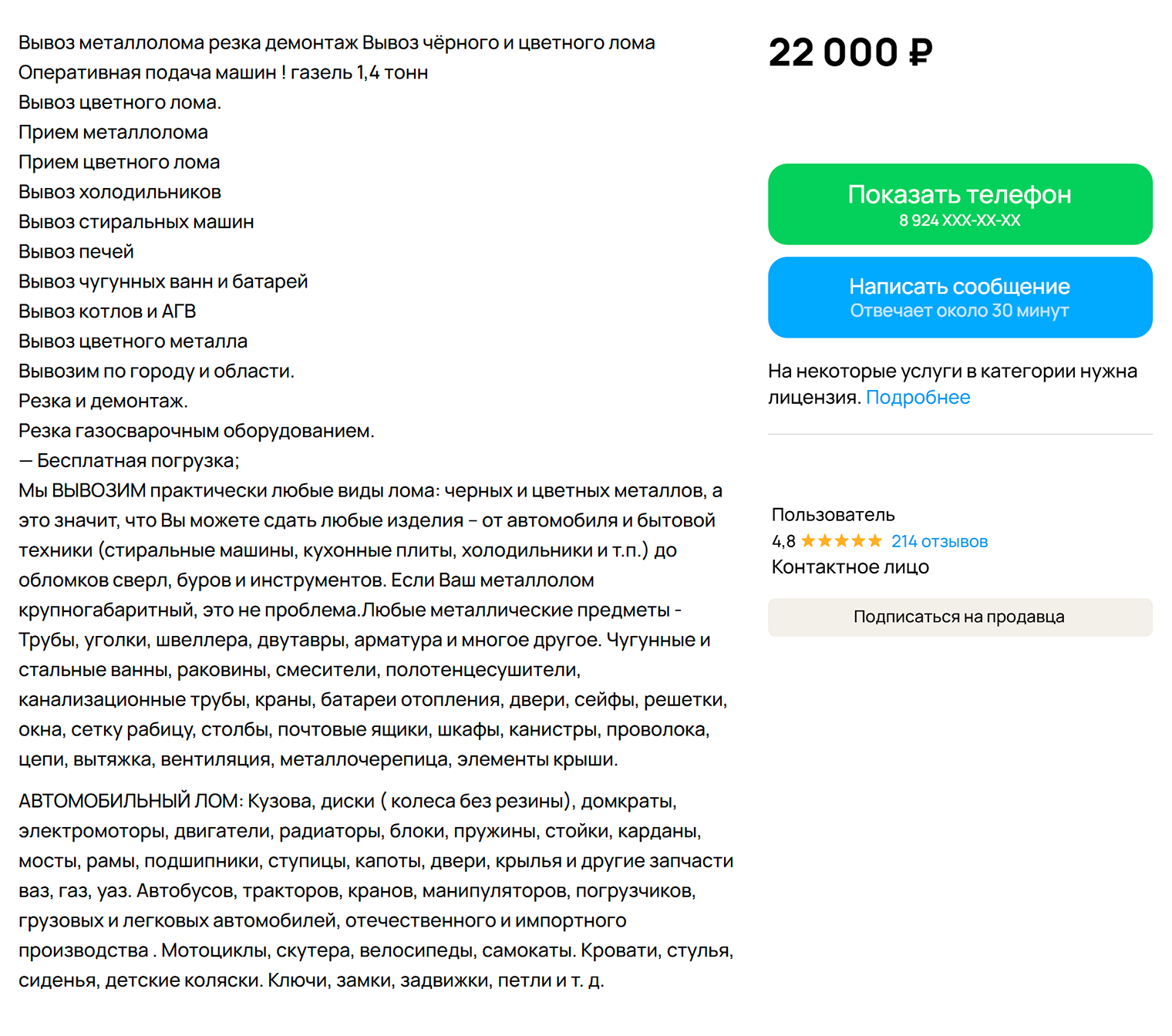Click the third star in seller rating

click(842, 541)
